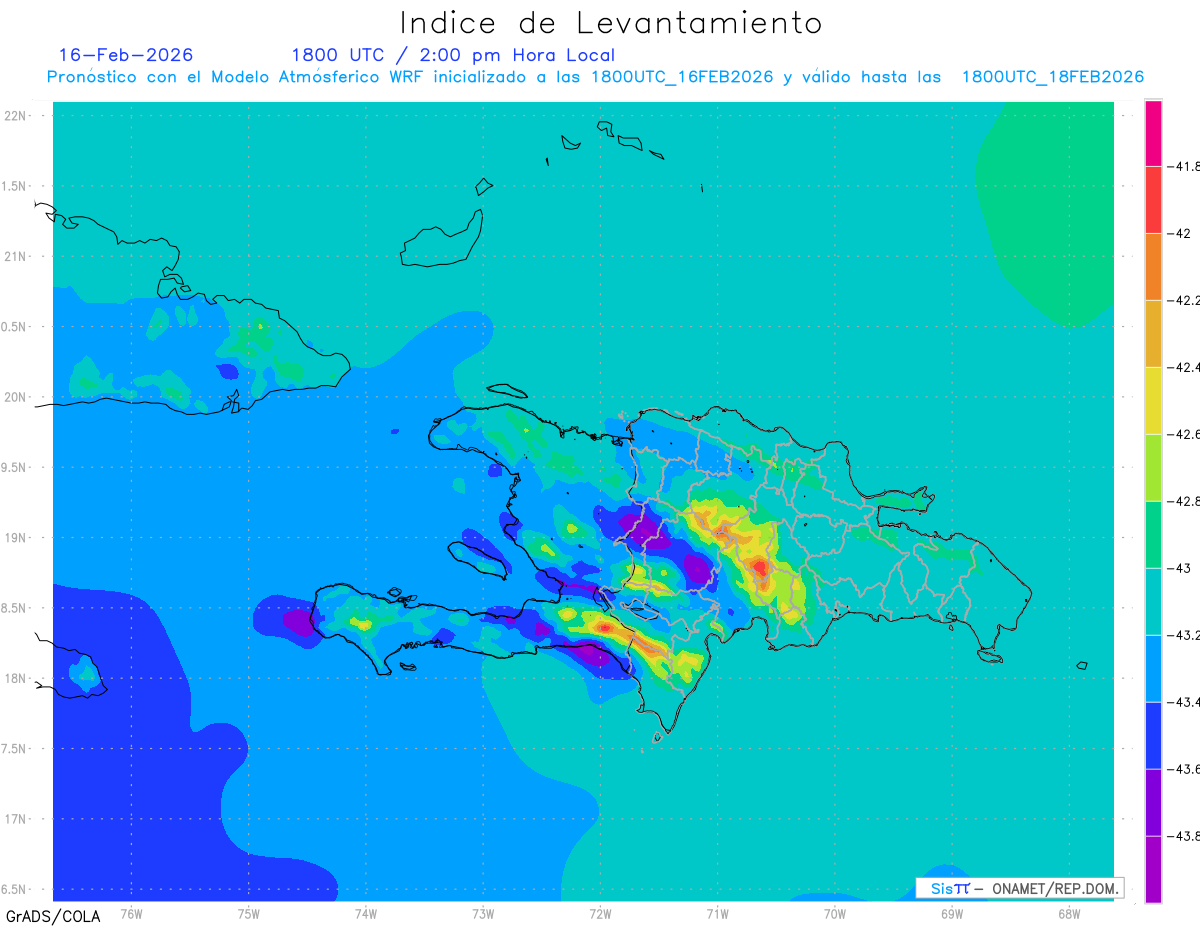Click the 75W longitude label
The height and width of the screenshot is (927, 1200).
tap(248, 913)
